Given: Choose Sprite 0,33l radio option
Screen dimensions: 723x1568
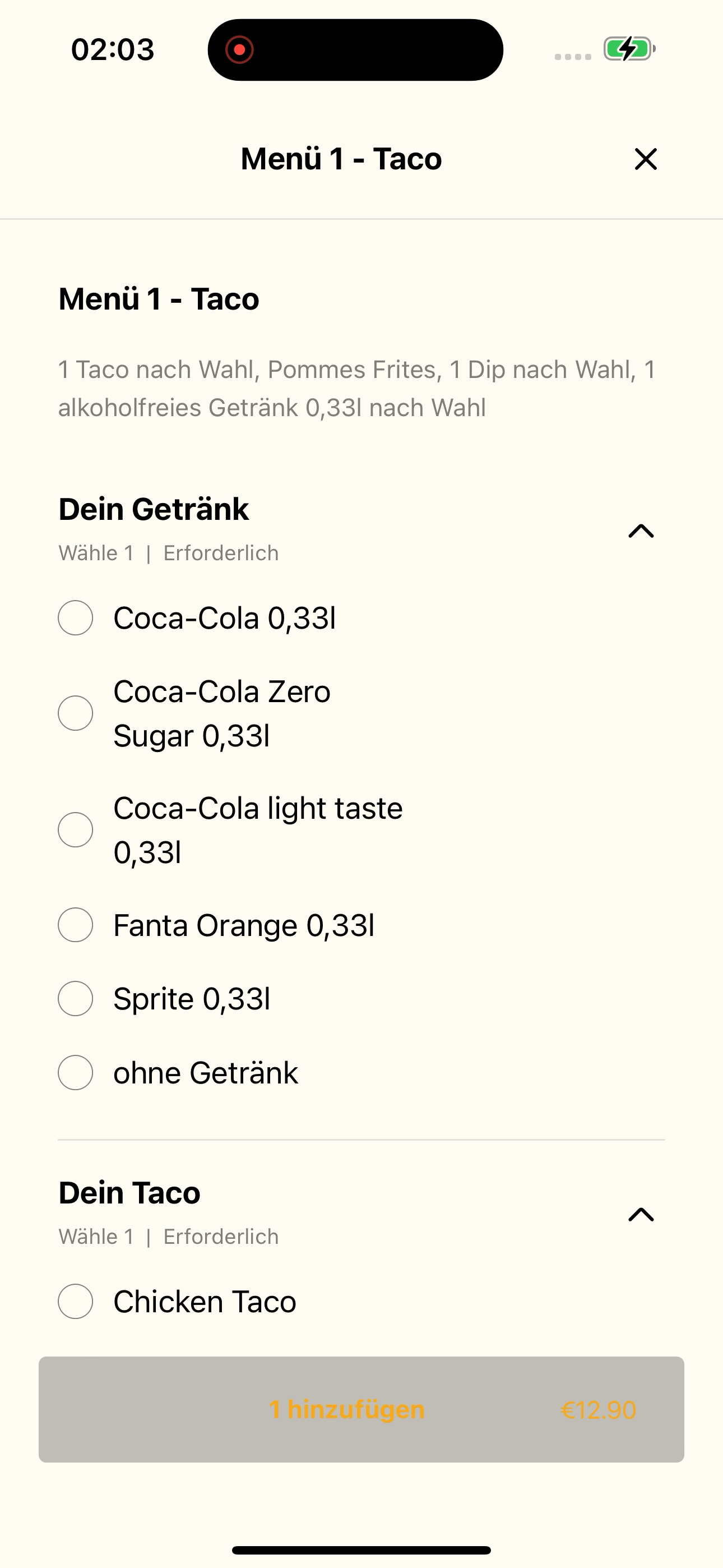Looking at the screenshot, I should tap(76, 998).
